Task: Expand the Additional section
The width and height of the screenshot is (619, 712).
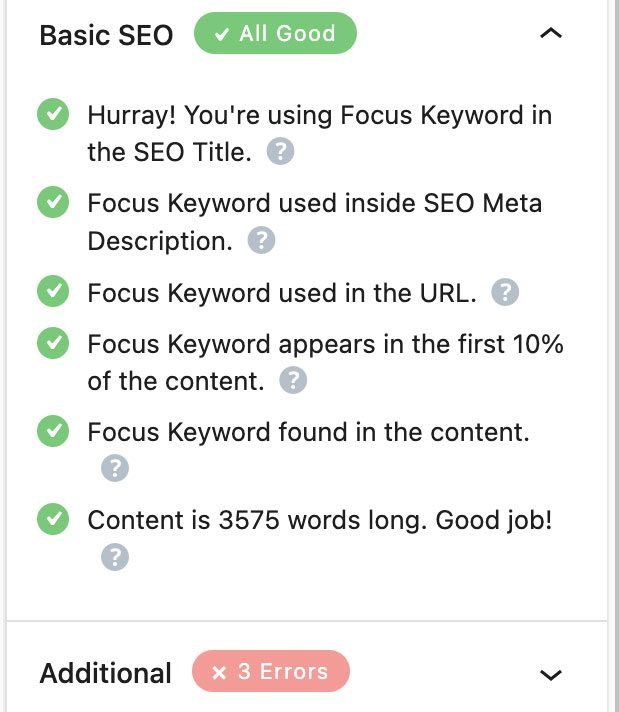Action: 550,674
